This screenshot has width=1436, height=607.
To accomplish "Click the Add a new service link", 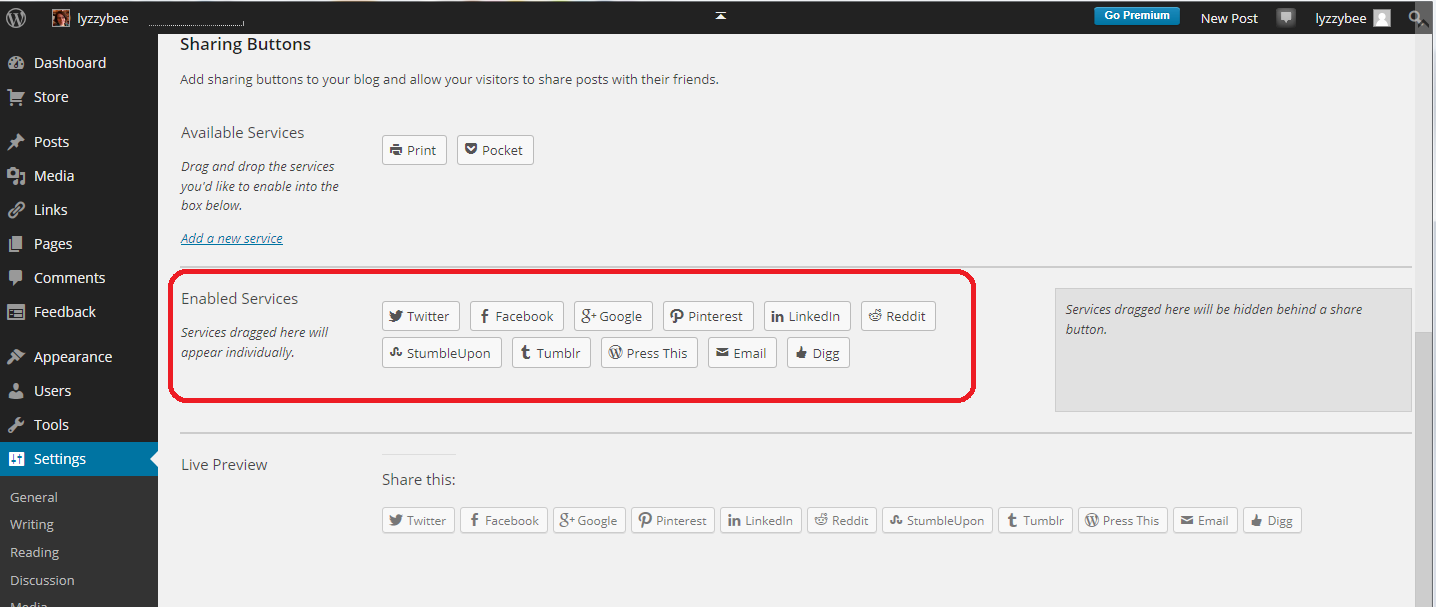I will 232,238.
